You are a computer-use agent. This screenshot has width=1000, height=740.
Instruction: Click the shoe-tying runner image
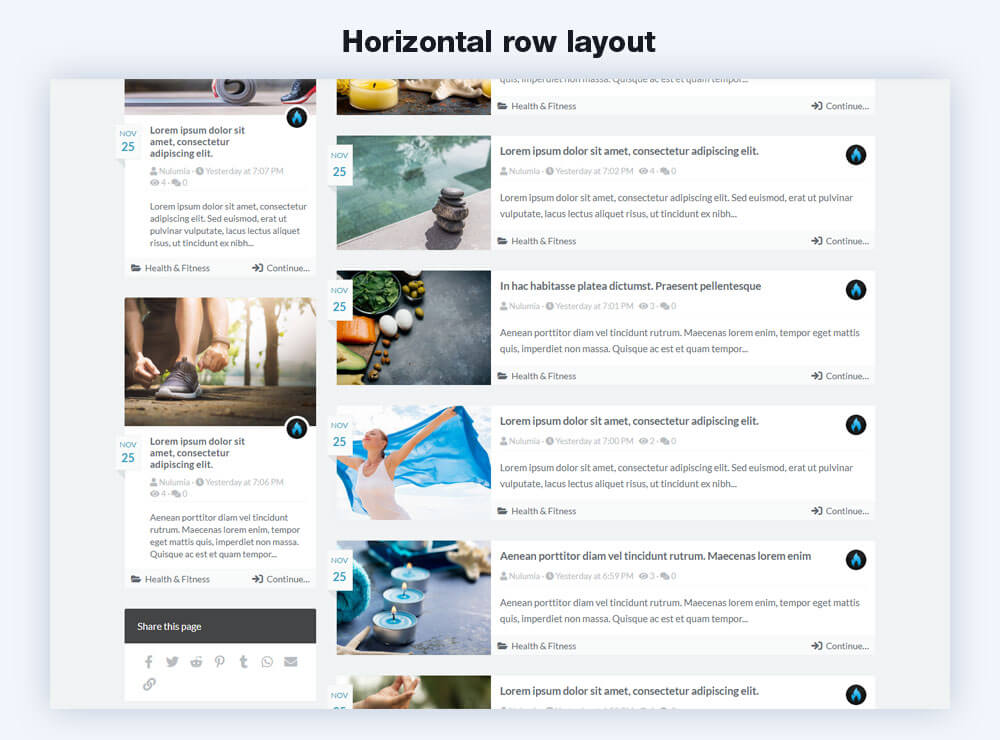coord(220,361)
